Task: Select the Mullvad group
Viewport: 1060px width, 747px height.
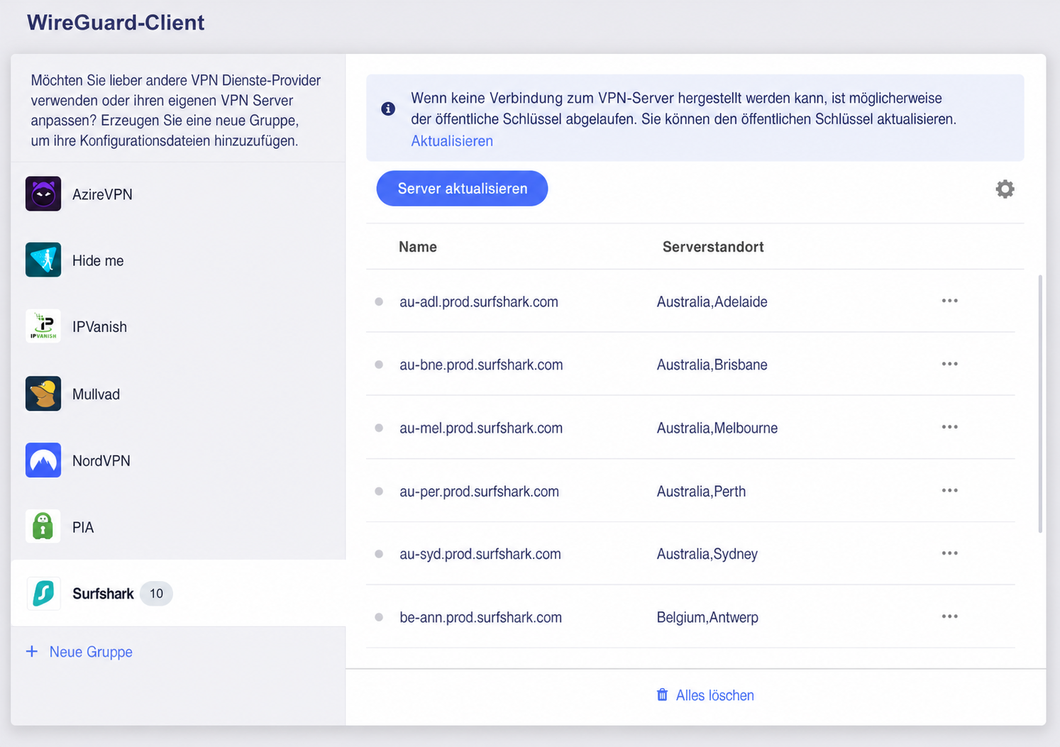Action: point(178,393)
